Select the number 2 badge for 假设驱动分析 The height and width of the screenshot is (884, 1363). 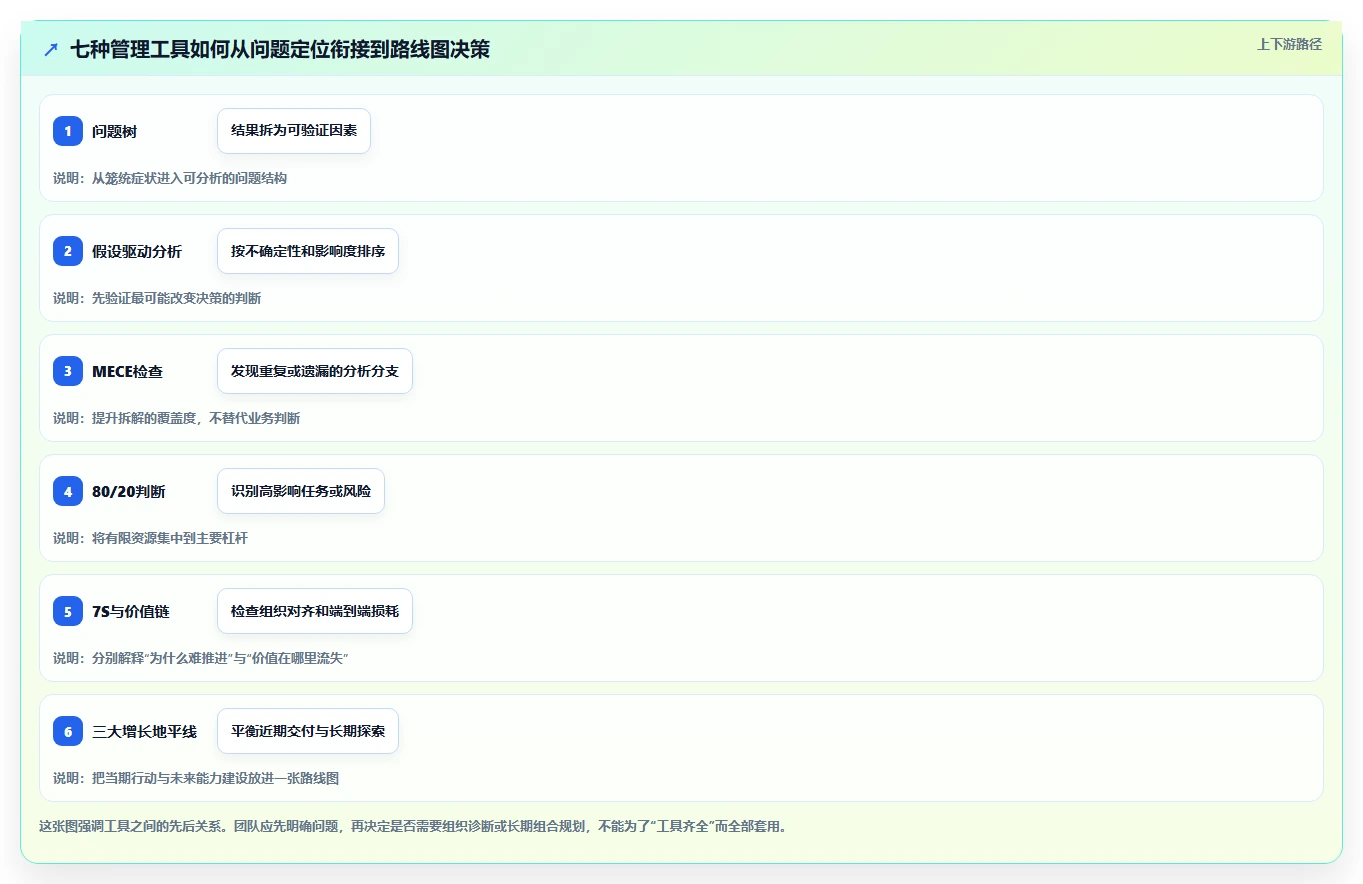pyautogui.click(x=68, y=251)
